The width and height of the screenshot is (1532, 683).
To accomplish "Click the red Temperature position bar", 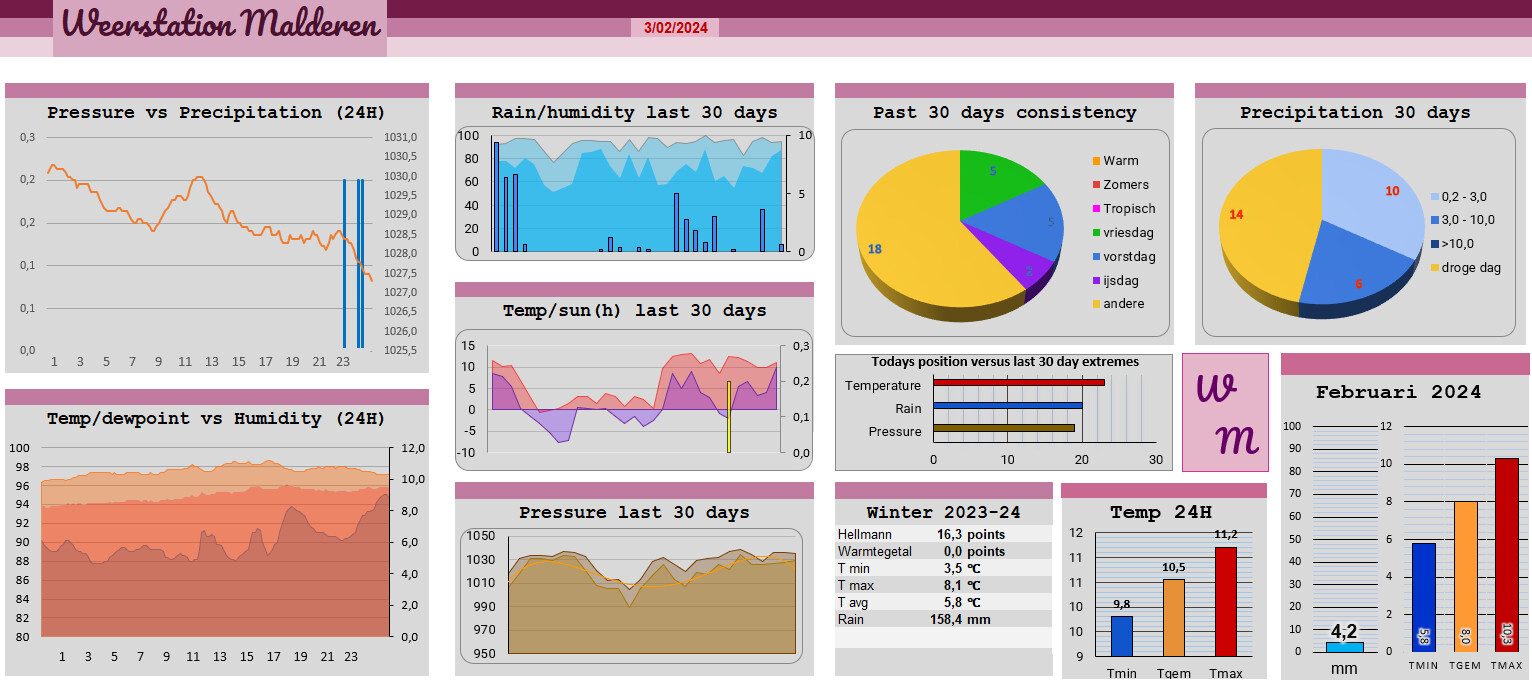I will click(x=1019, y=382).
